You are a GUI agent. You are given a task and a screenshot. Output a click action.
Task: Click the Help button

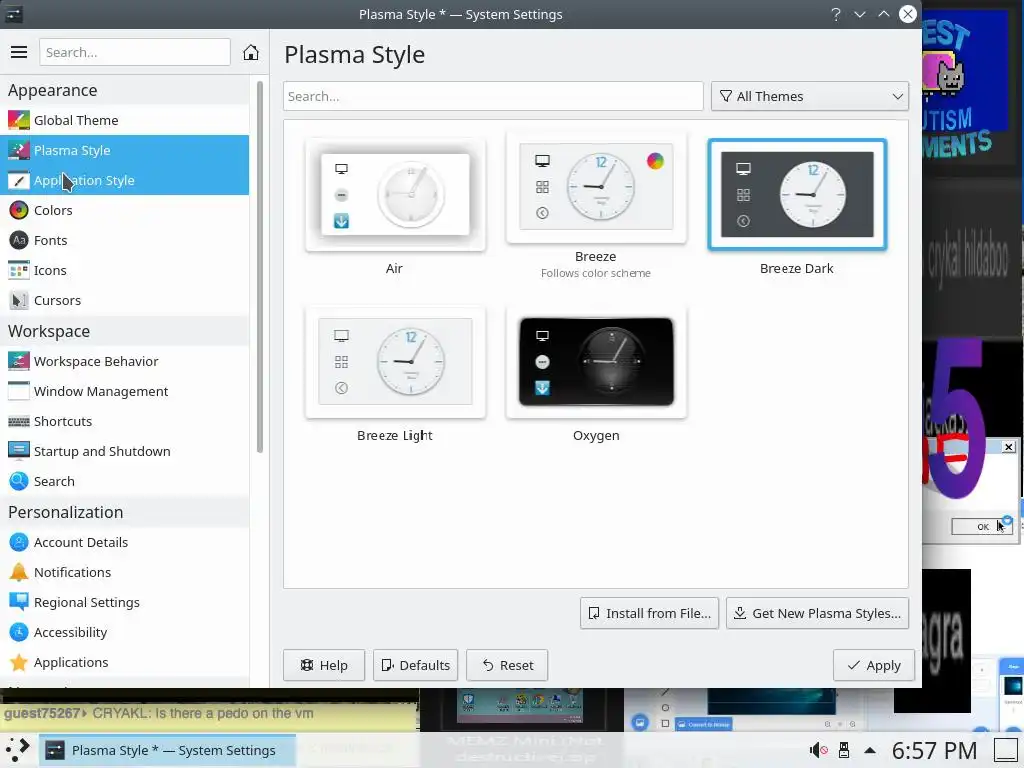click(x=324, y=665)
